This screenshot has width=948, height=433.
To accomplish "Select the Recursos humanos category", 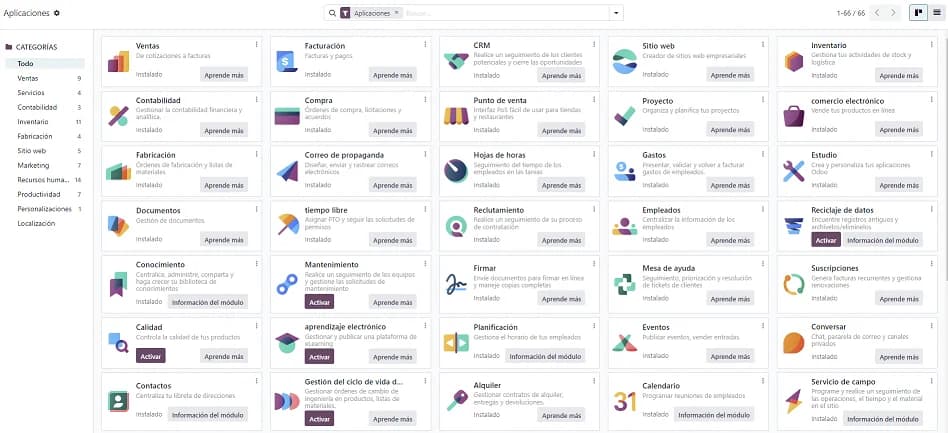I will (45, 180).
